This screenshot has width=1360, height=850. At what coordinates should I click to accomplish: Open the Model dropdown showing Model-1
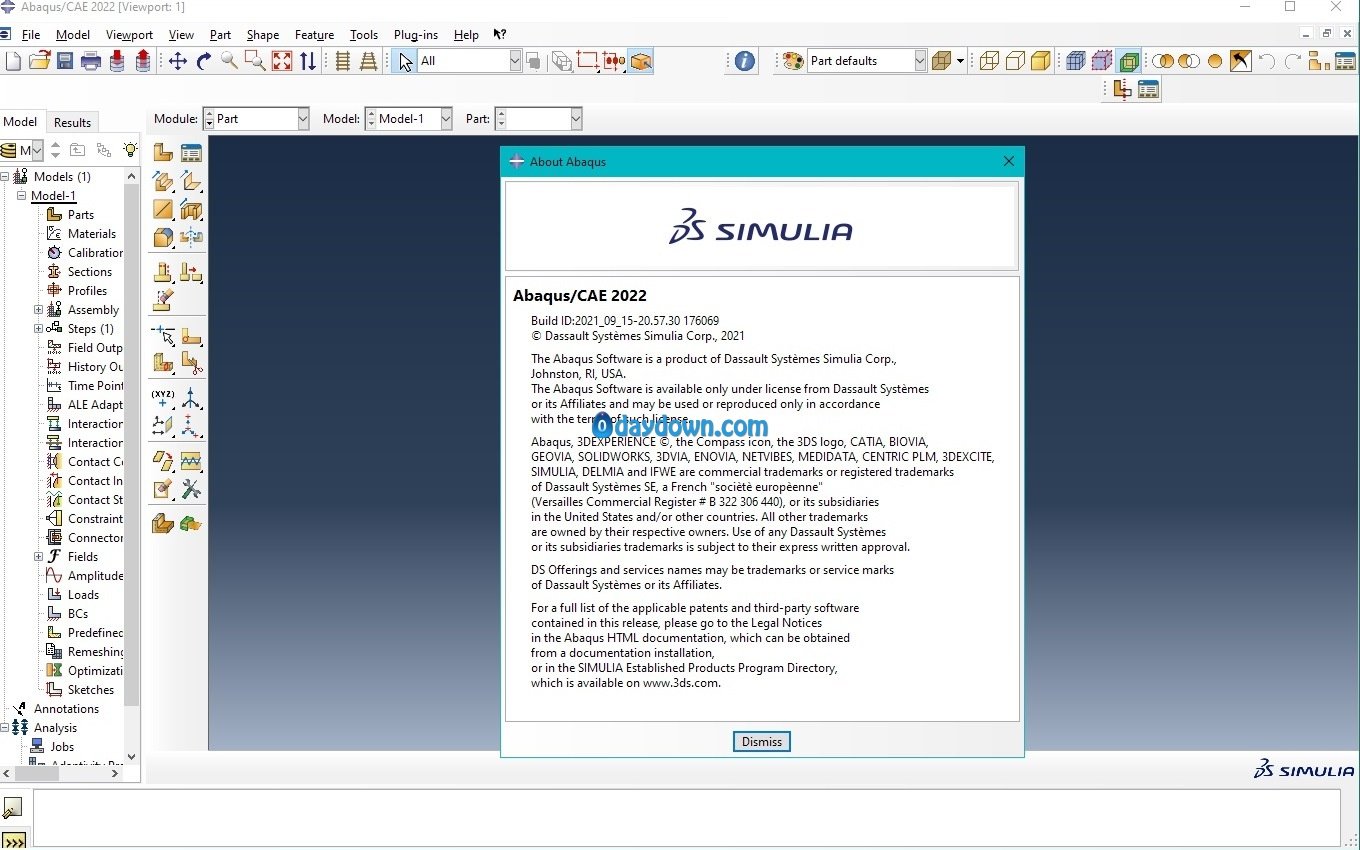[x=409, y=119]
